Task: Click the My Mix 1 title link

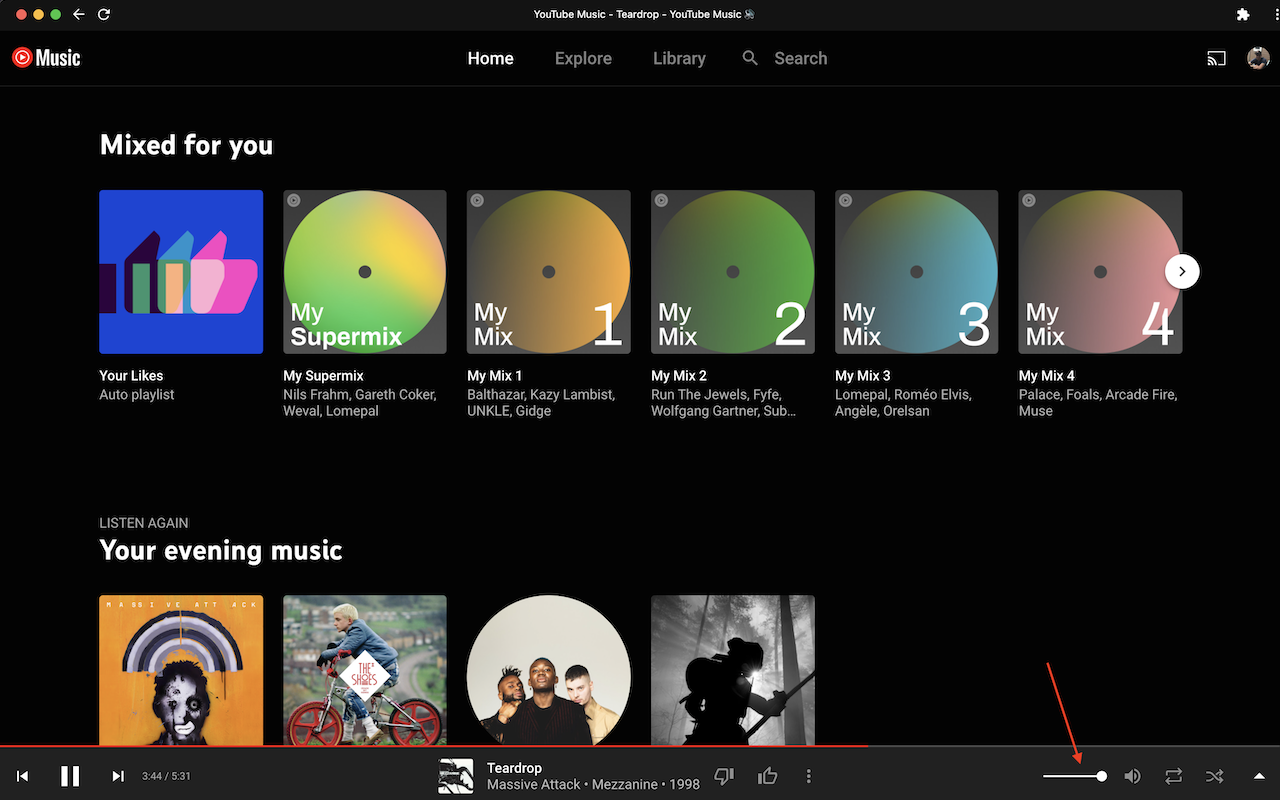Action: tap(495, 376)
